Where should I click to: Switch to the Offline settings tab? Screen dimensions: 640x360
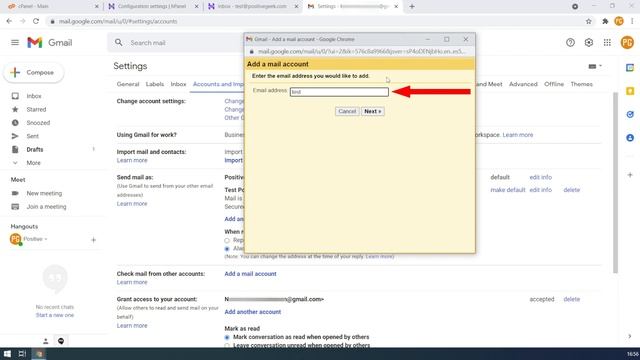(x=554, y=84)
